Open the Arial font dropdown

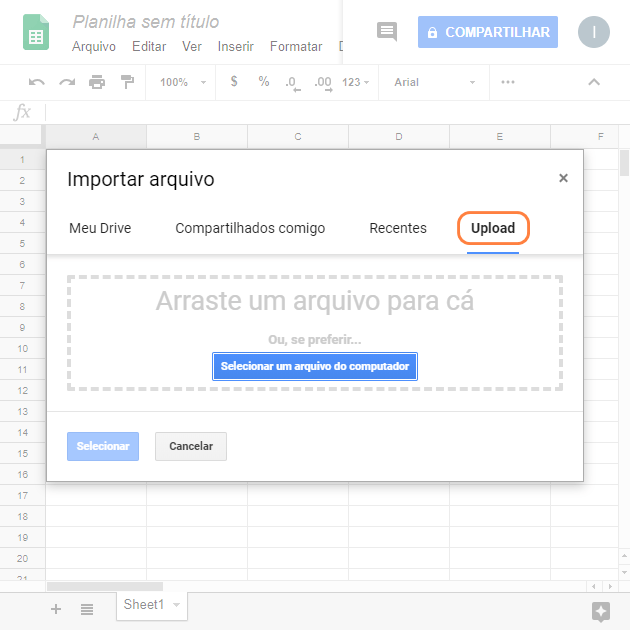coord(434,82)
